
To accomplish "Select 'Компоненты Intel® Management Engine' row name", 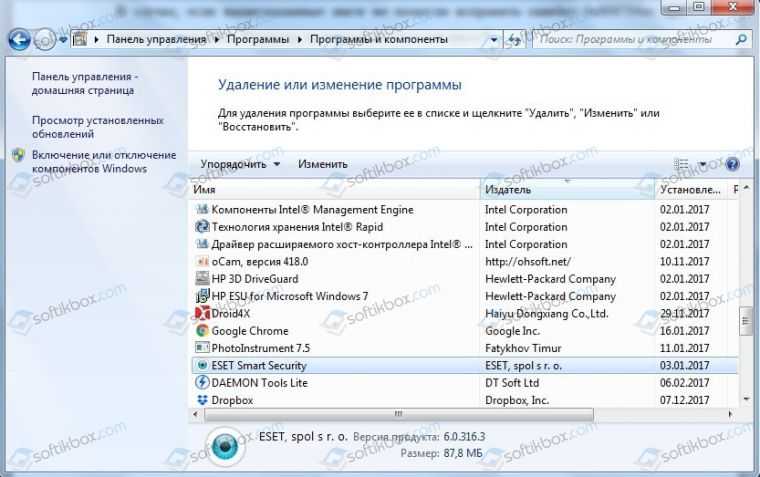I will (x=313, y=209).
